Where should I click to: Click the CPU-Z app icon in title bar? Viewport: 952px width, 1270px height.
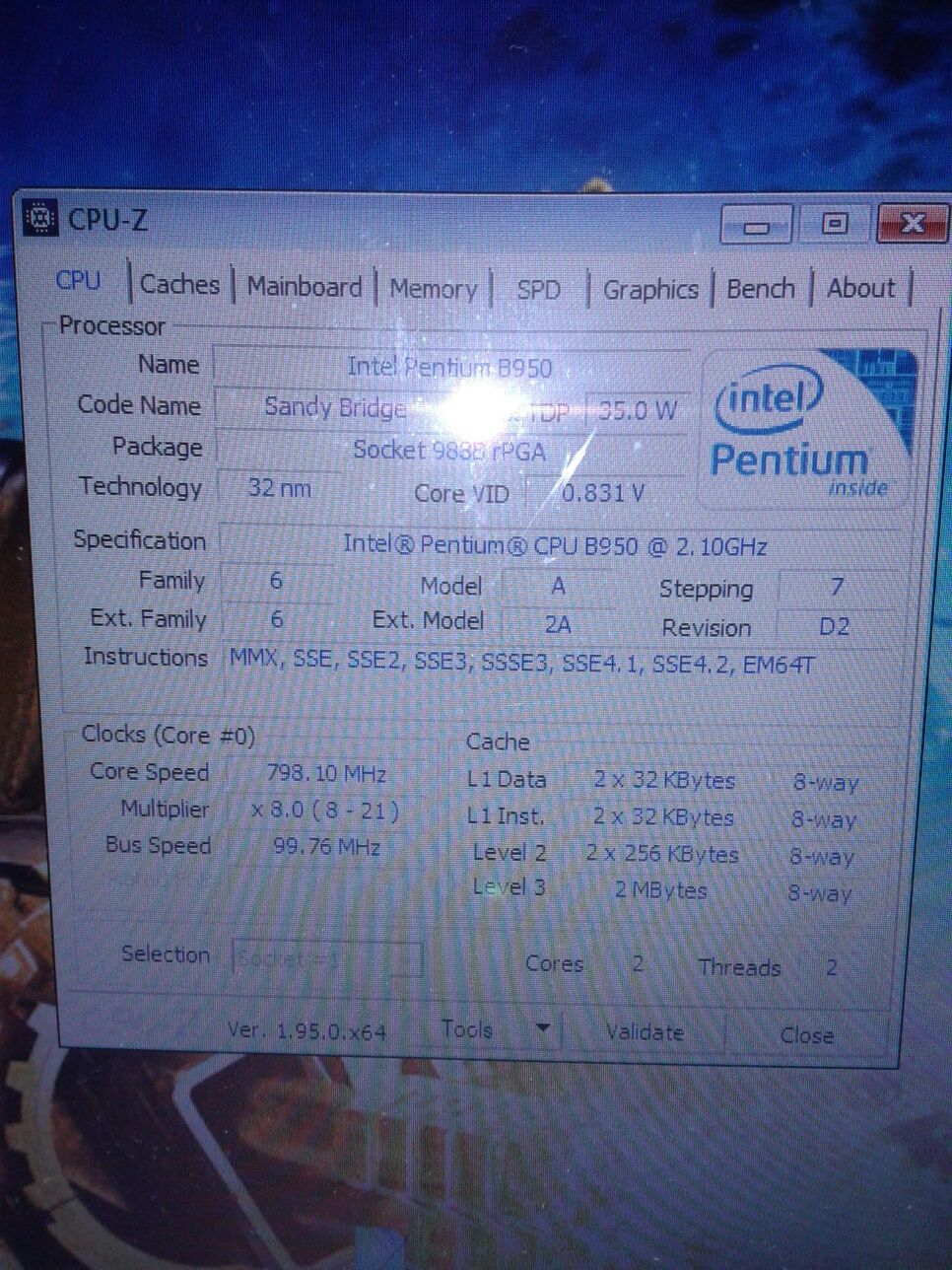click(40, 218)
